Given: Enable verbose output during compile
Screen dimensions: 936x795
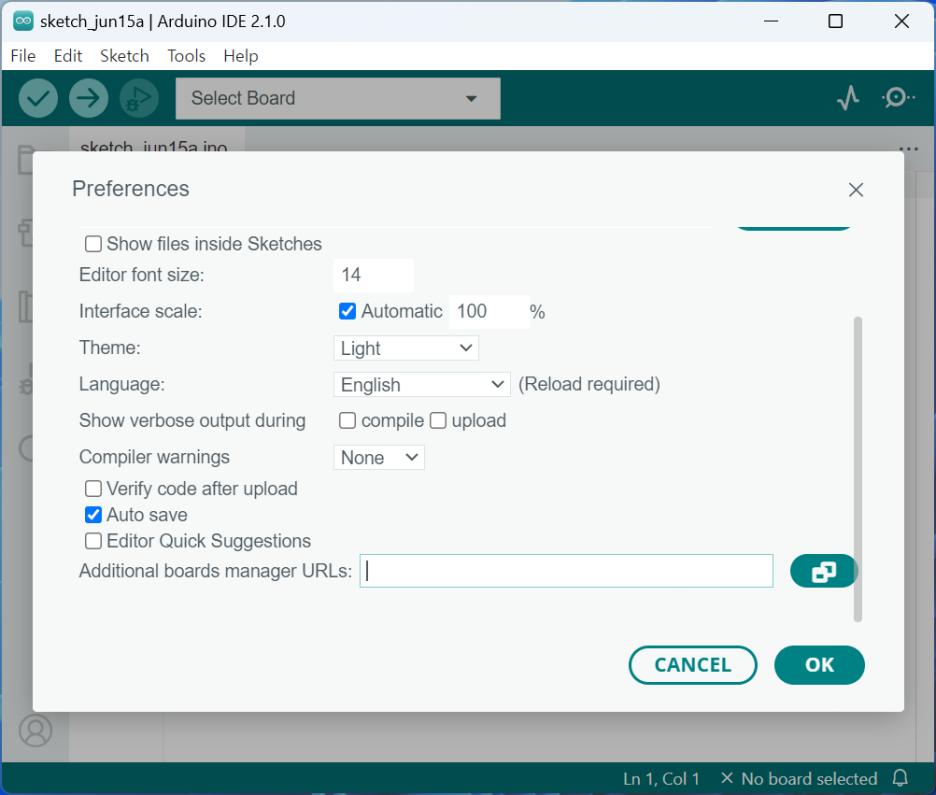Looking at the screenshot, I should point(347,421).
